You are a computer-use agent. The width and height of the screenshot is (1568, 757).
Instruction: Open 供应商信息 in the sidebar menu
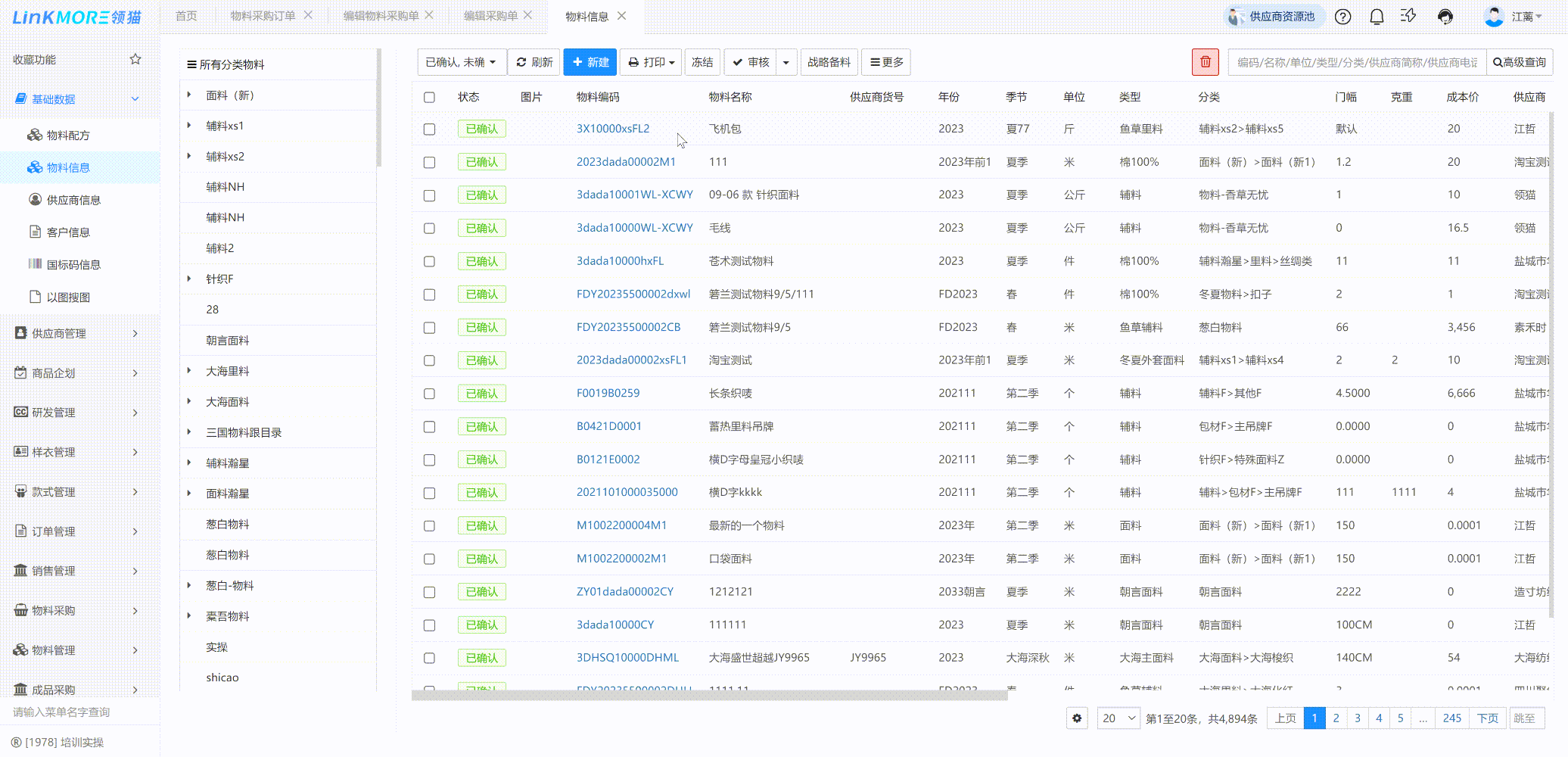click(x=73, y=200)
